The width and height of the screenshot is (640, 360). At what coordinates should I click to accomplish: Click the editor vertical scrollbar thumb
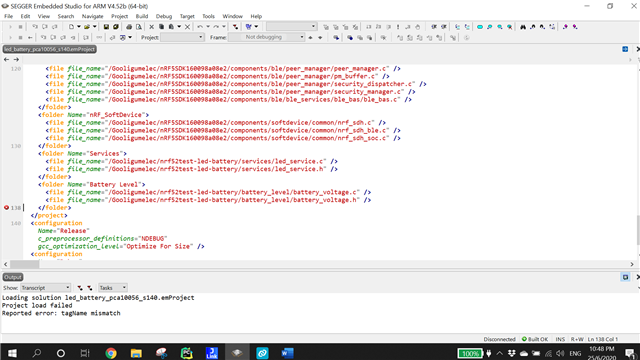638,229
